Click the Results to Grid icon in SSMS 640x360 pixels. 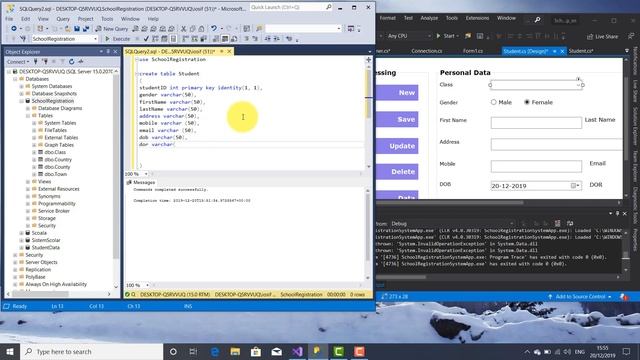tap(225, 39)
